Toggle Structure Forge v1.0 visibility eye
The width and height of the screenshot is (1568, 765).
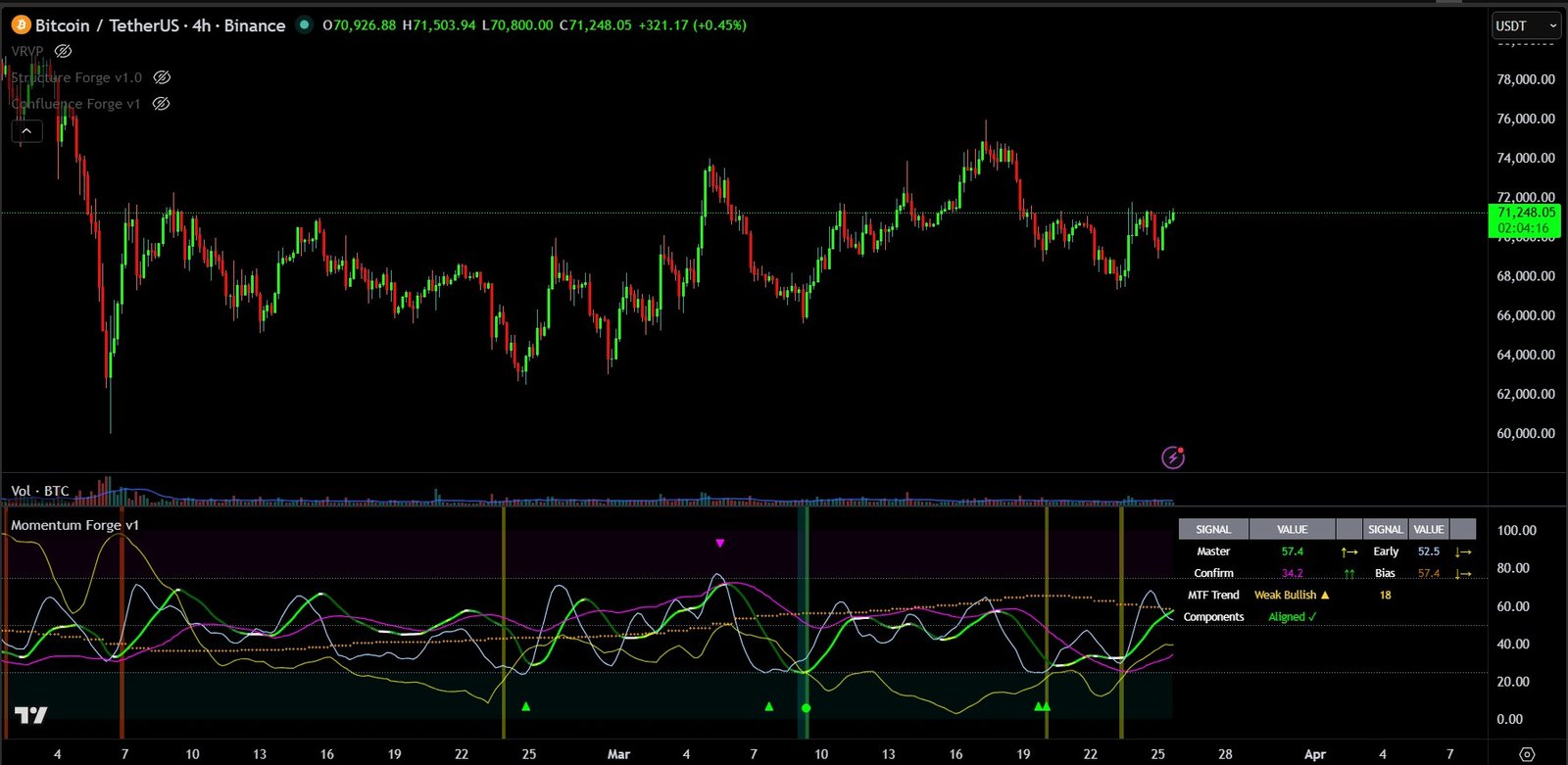pos(163,77)
